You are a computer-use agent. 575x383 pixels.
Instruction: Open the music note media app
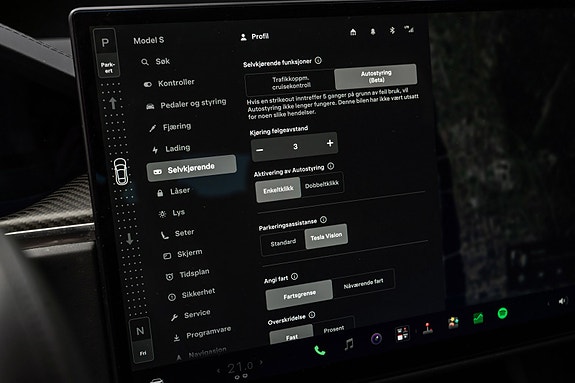349,344
